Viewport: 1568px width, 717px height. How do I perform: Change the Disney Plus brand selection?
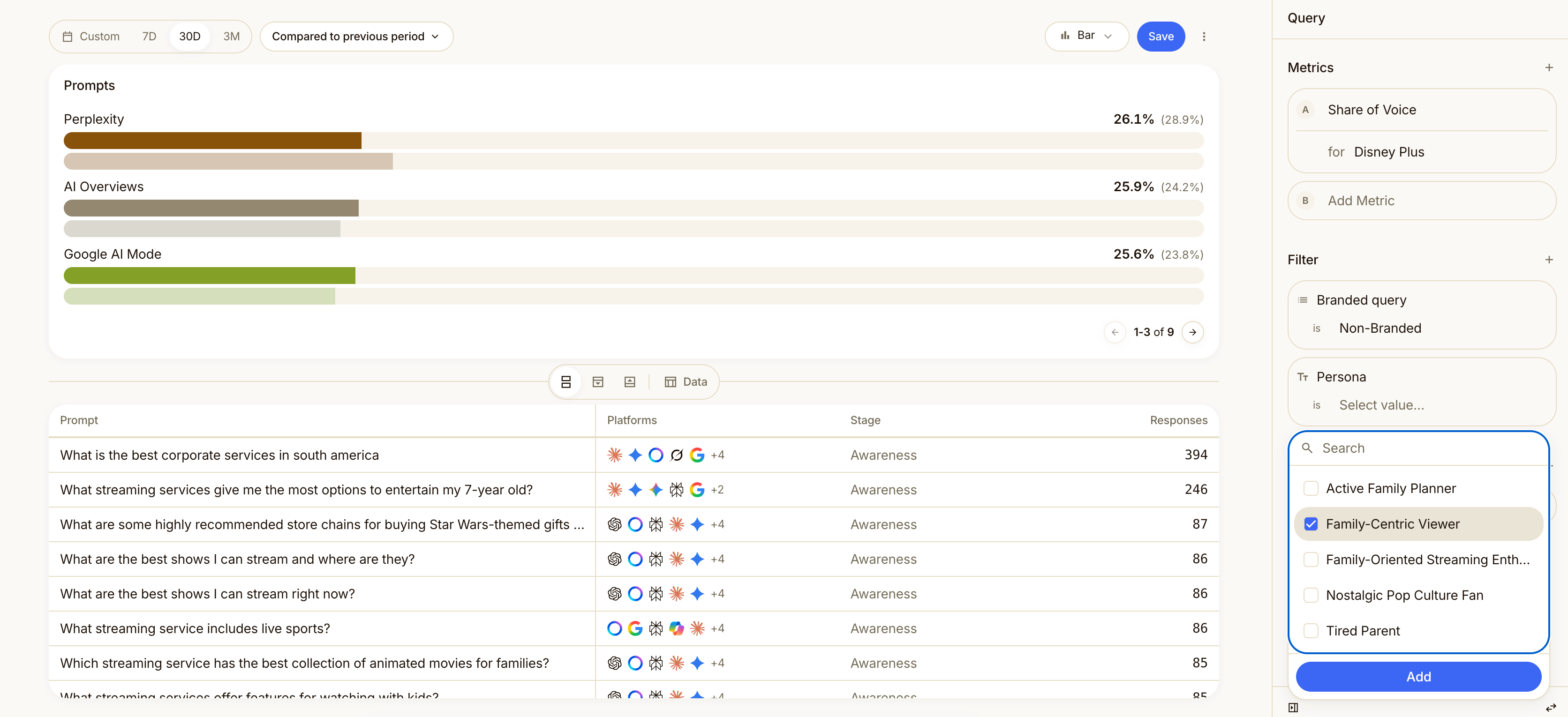[x=1388, y=152]
